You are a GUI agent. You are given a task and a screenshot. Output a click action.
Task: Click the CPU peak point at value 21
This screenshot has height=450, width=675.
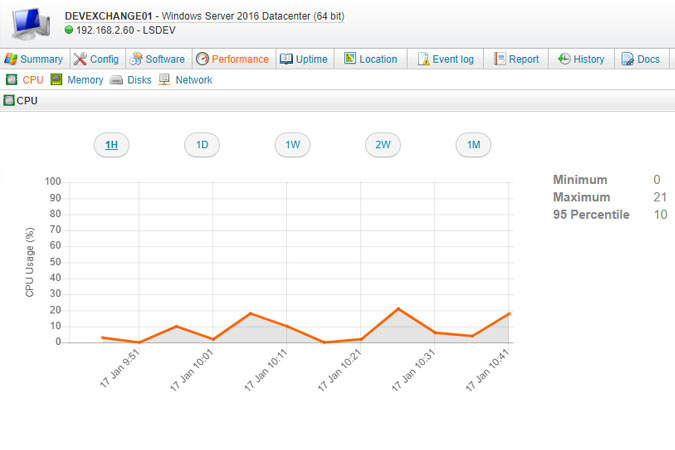(398, 309)
